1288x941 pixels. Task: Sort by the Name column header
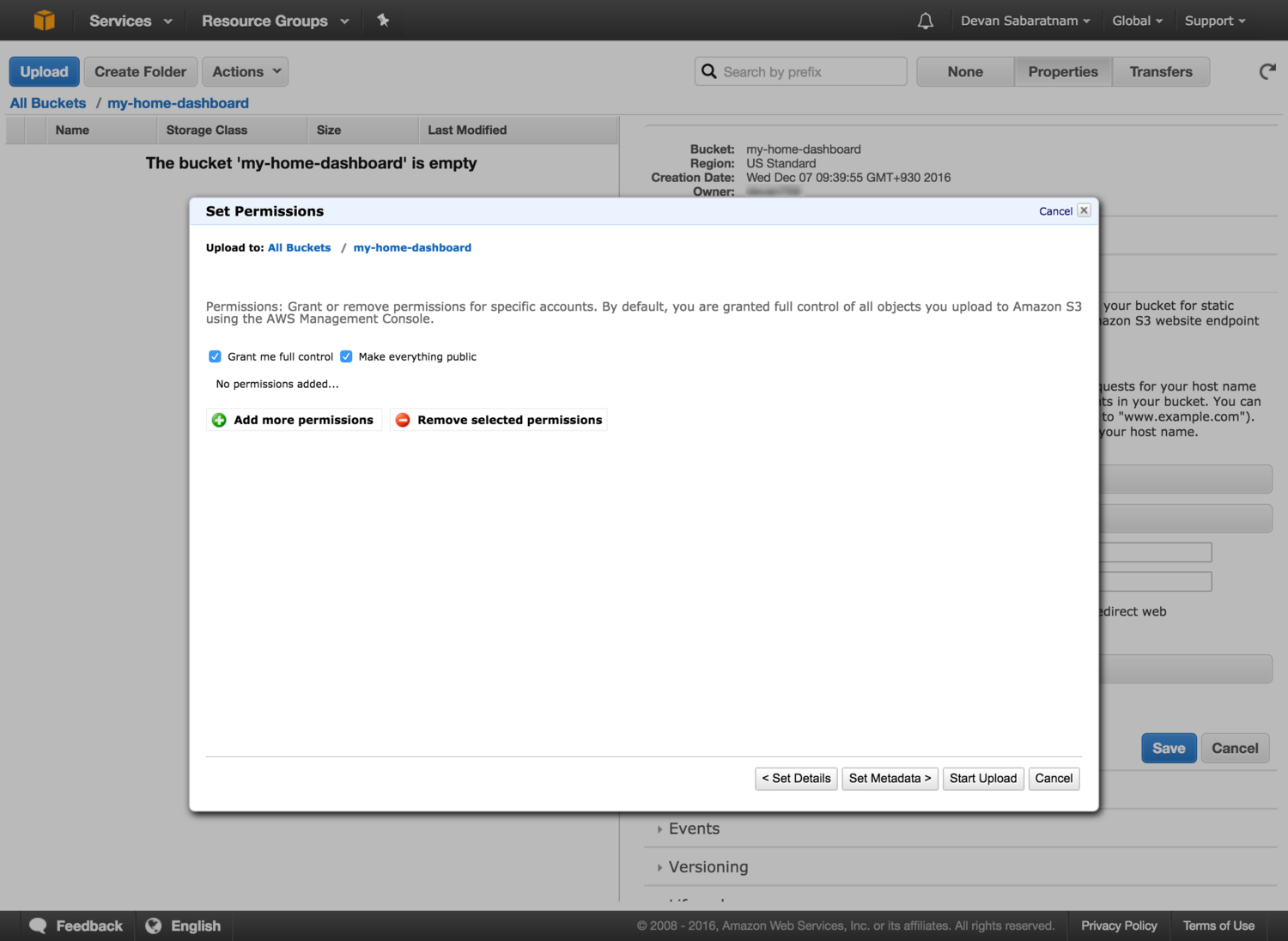[x=100, y=131]
